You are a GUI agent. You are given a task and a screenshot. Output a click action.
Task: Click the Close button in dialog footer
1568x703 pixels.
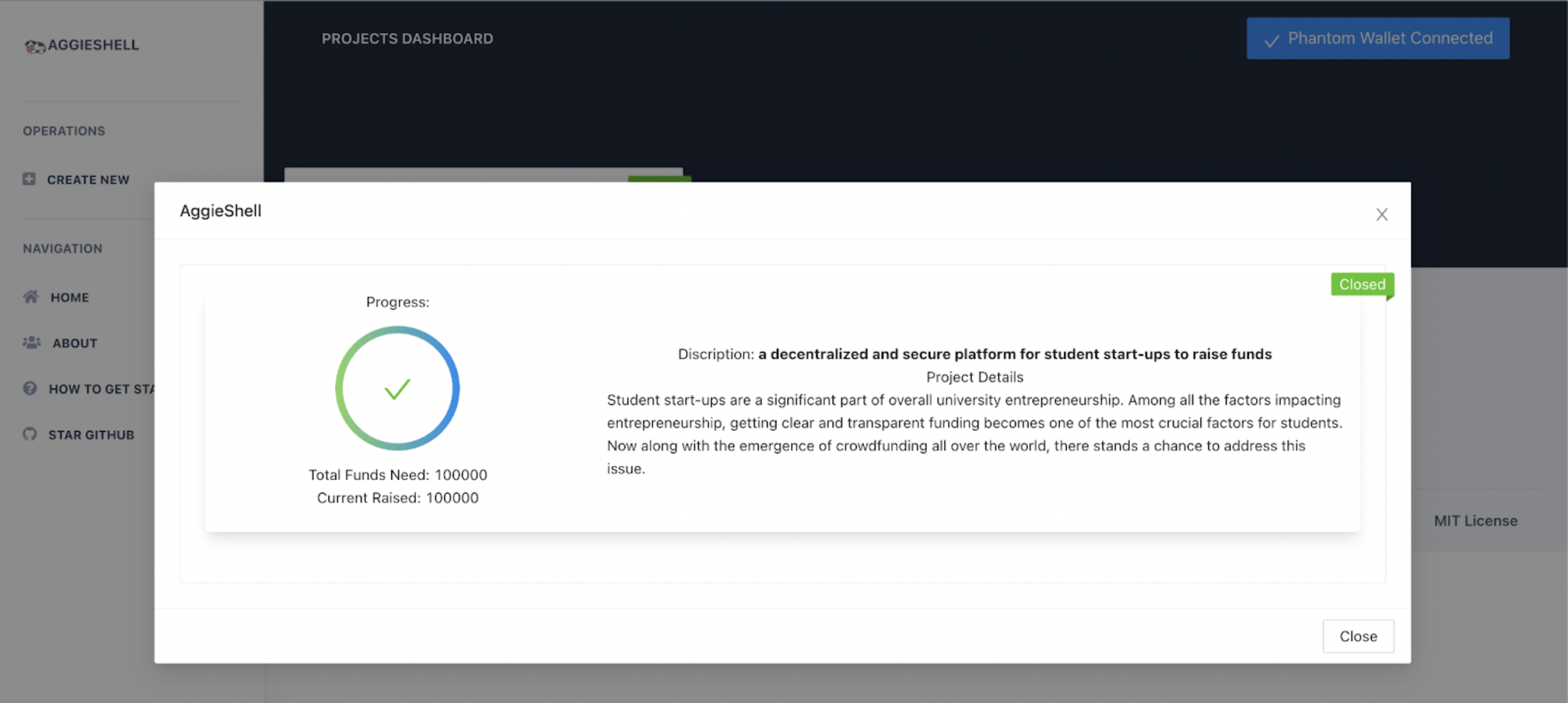1358,636
